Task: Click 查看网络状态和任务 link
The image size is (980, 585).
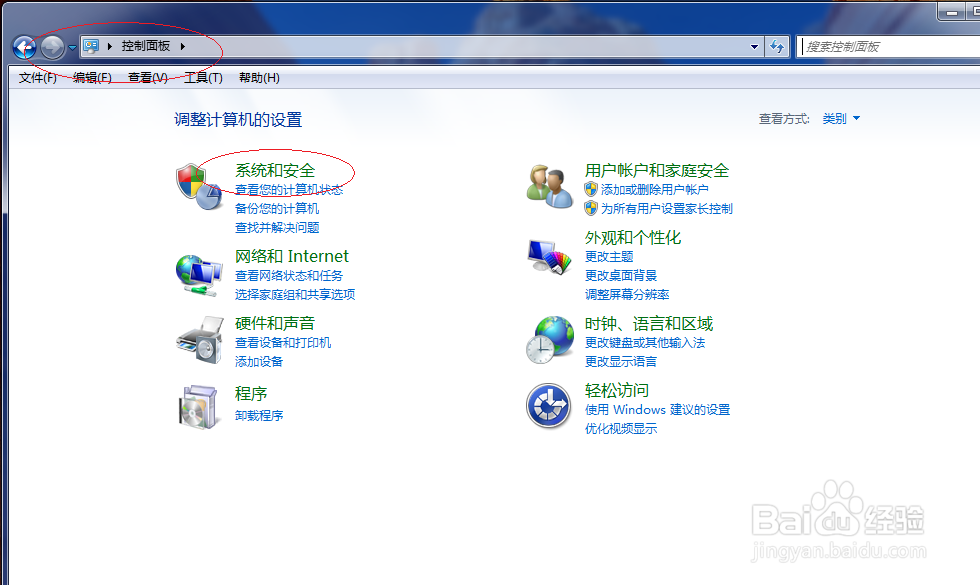Action: click(289, 276)
